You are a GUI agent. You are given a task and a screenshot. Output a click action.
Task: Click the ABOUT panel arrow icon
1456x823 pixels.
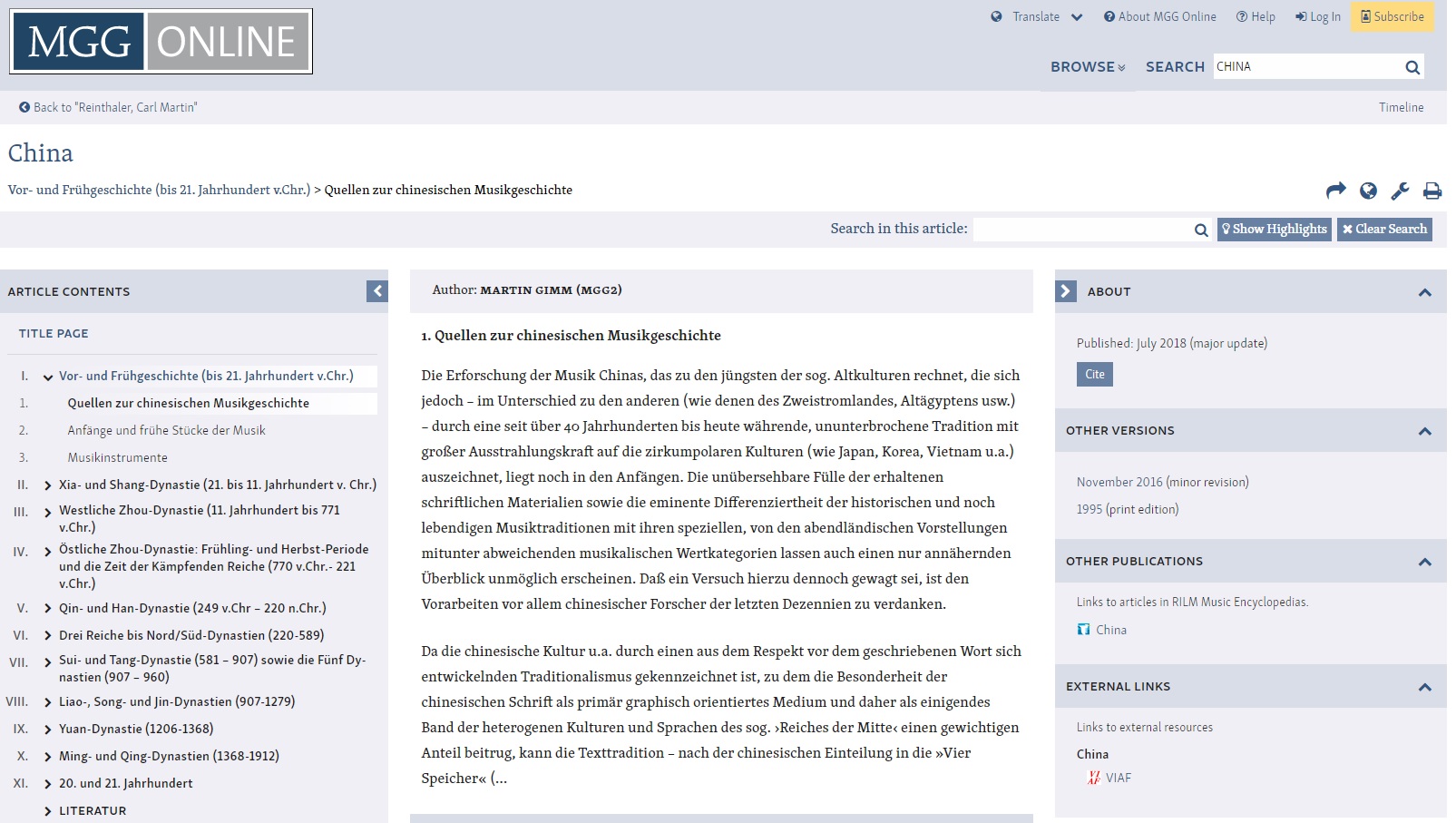pyautogui.click(x=1066, y=290)
